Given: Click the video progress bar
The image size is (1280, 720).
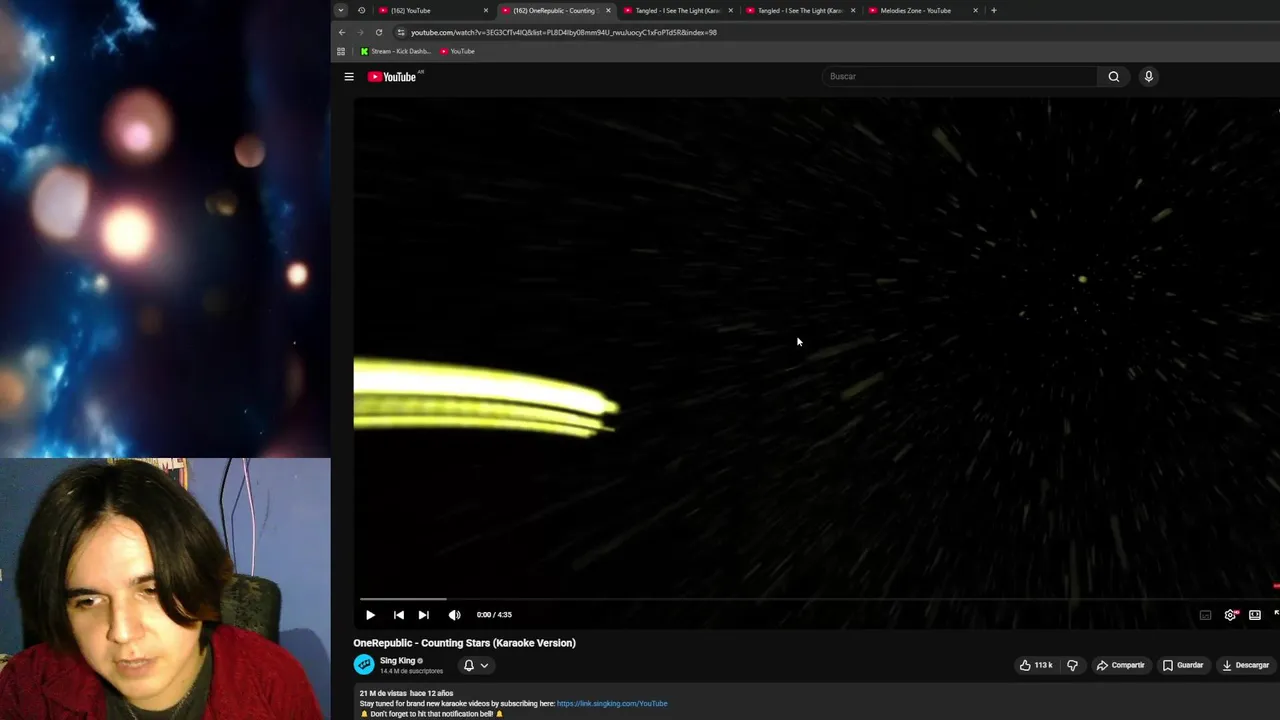Looking at the screenshot, I should pos(816,599).
